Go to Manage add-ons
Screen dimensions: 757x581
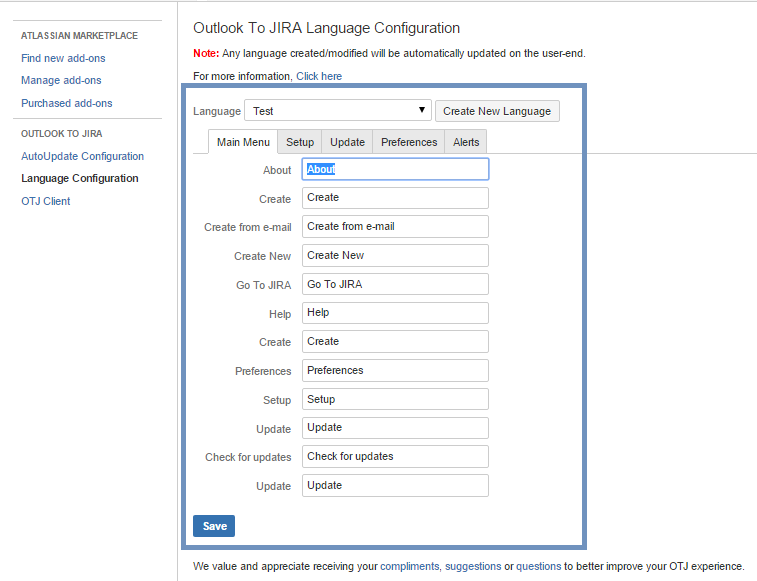61,80
